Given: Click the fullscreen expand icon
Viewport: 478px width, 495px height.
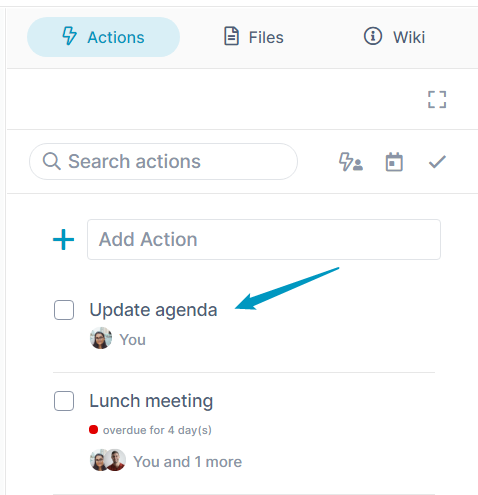Looking at the screenshot, I should pyautogui.click(x=437, y=99).
